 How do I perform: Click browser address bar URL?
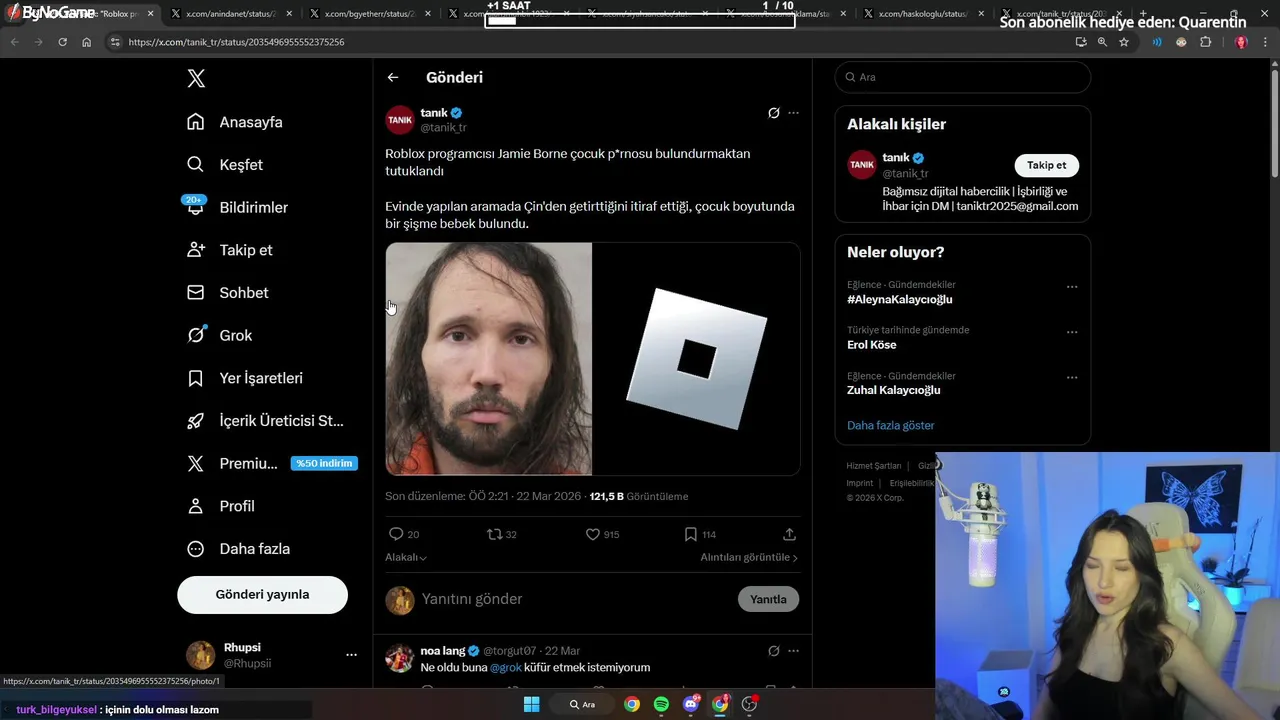(x=236, y=42)
